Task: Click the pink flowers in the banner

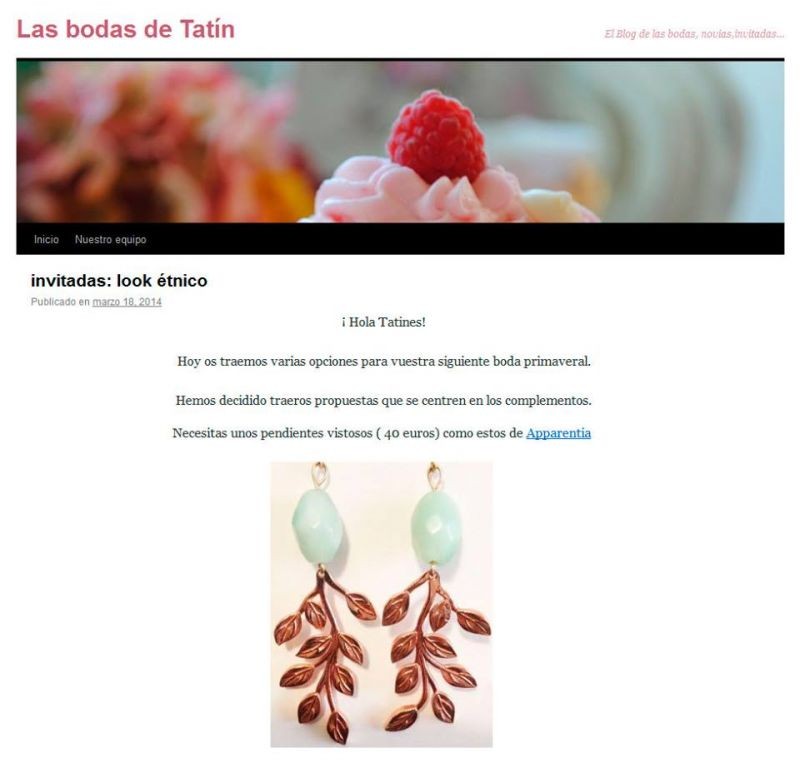Action: (x=153, y=141)
